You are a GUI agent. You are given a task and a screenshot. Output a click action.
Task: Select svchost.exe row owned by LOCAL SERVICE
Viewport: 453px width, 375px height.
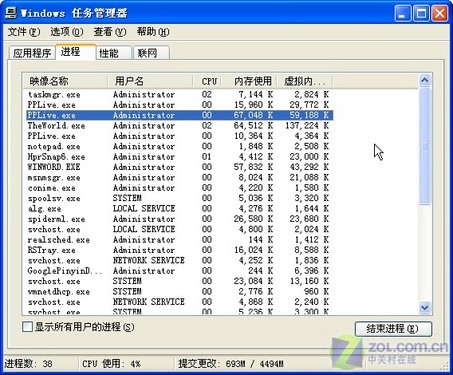tap(179, 229)
